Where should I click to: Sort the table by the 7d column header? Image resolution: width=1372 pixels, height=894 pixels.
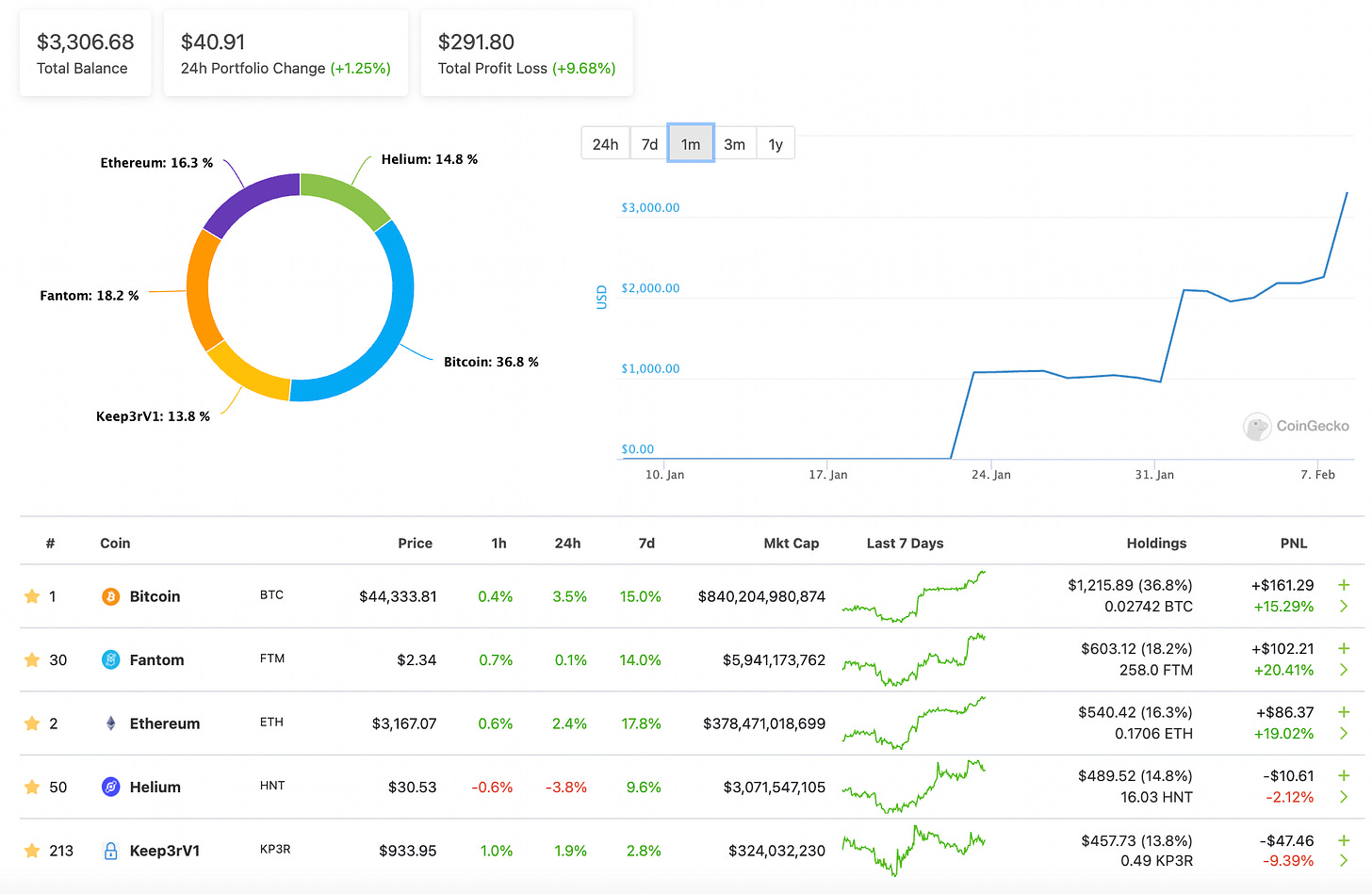646,544
